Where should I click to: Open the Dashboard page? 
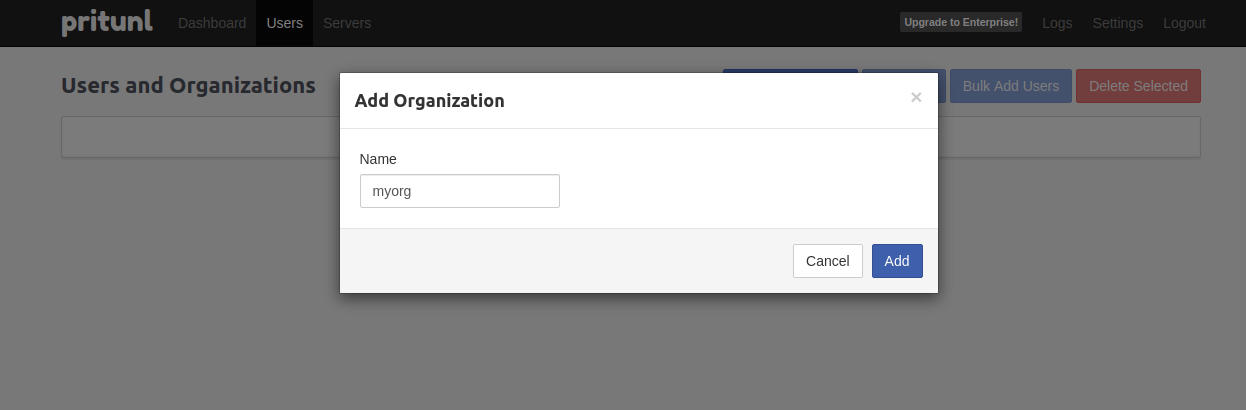click(212, 23)
